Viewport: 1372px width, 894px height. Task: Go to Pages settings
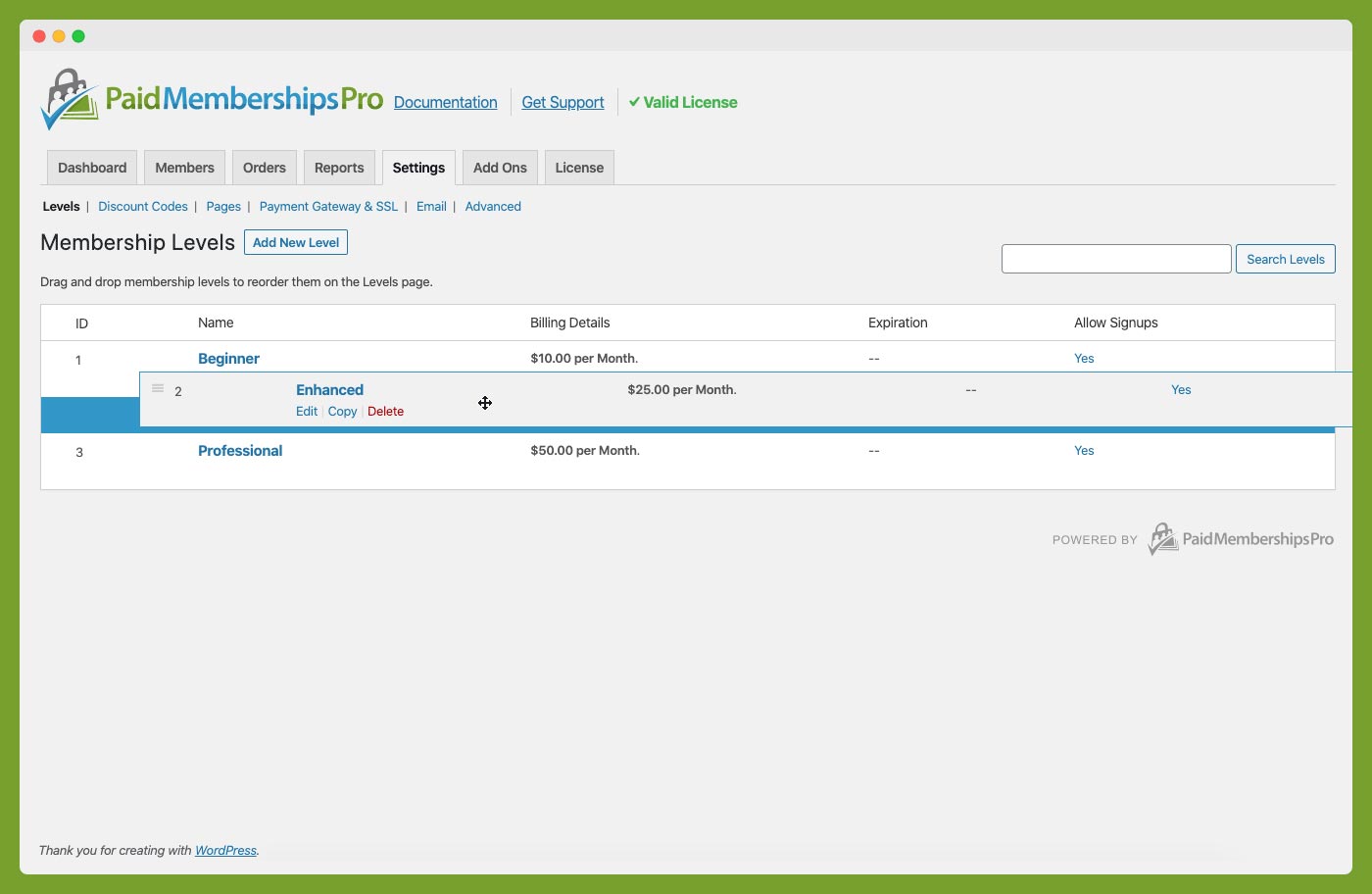[223, 207]
